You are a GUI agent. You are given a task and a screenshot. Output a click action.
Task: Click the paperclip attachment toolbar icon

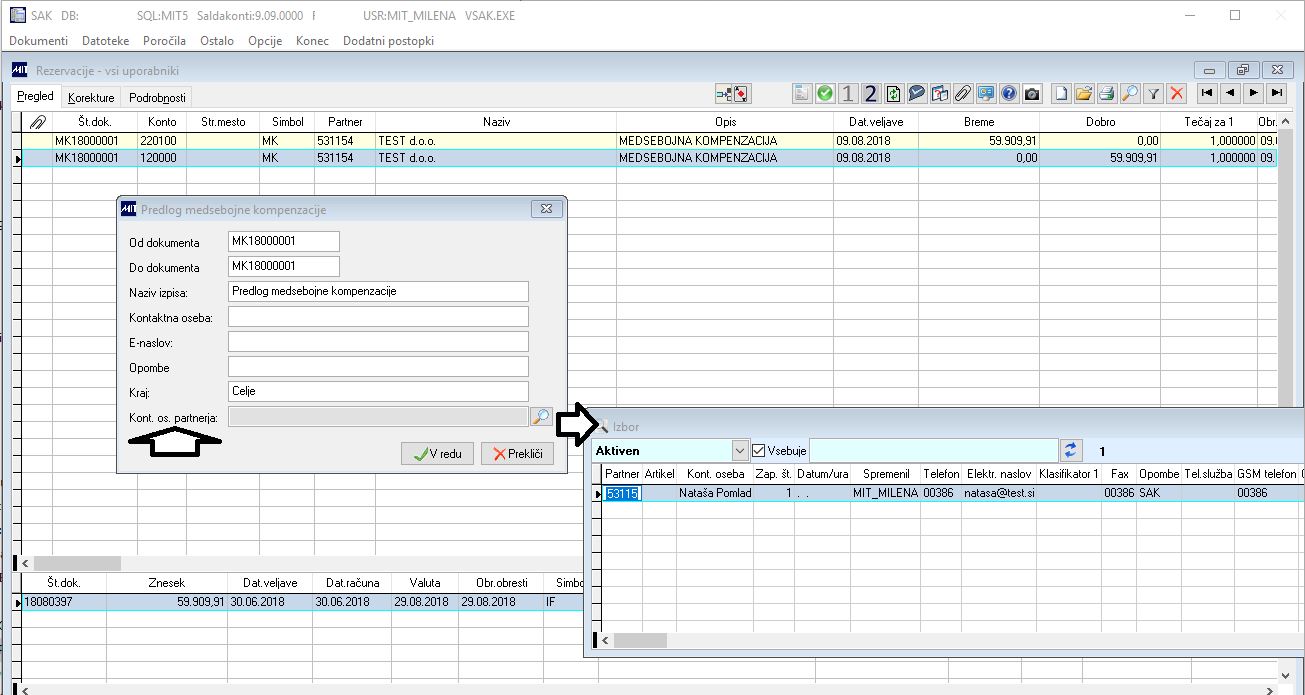coord(963,93)
